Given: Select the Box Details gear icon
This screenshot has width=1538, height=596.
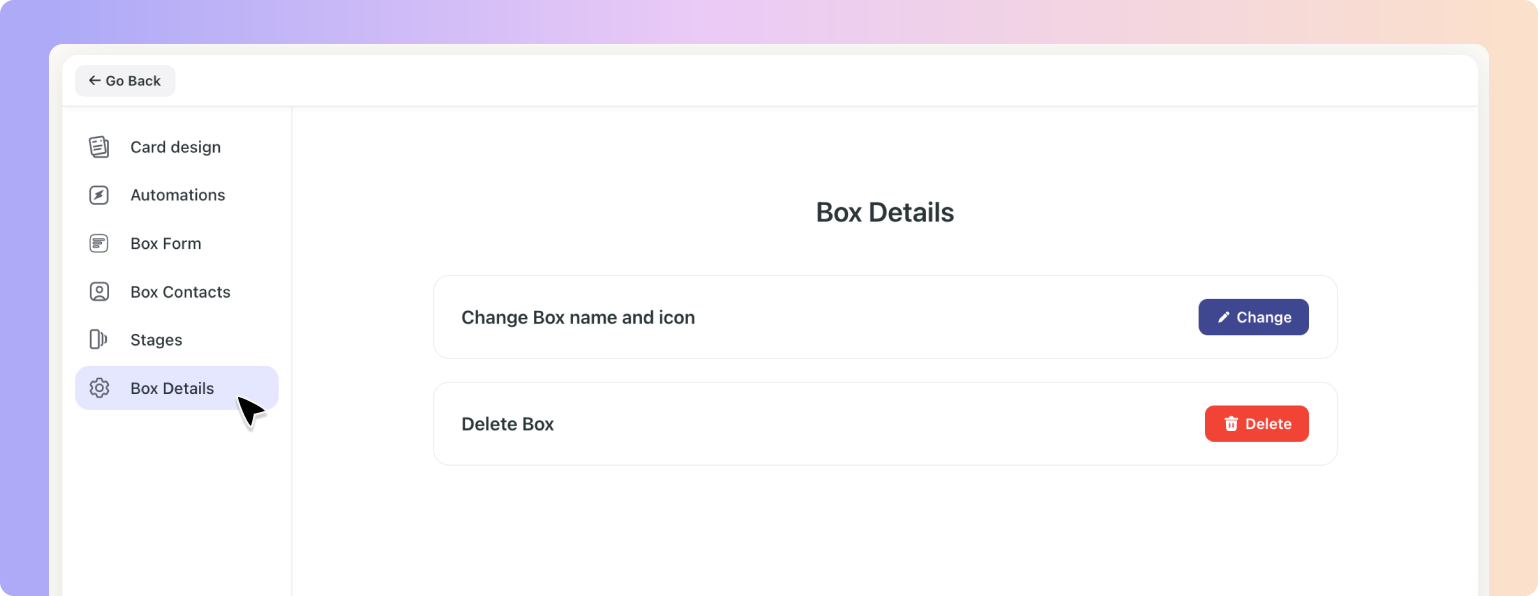Looking at the screenshot, I should [x=99, y=388].
